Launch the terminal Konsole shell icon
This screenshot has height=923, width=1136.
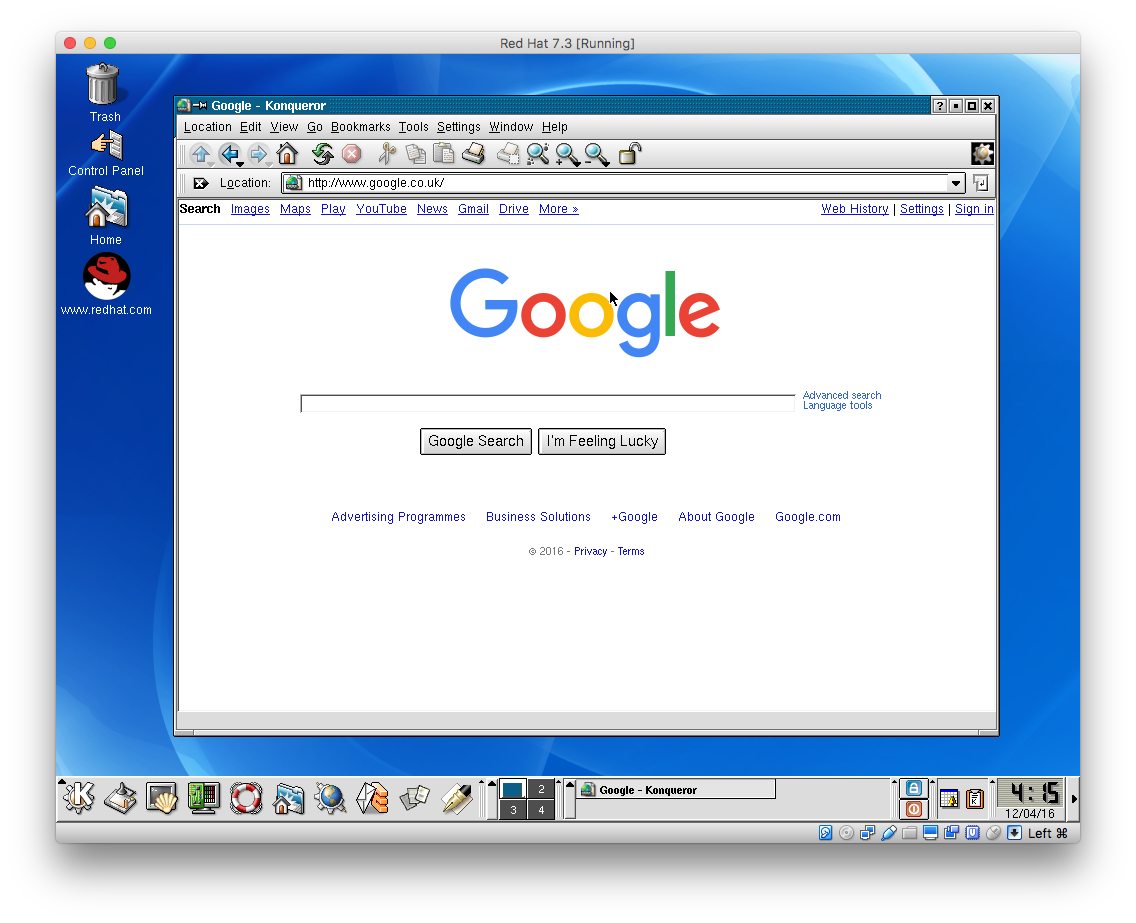pos(162,798)
